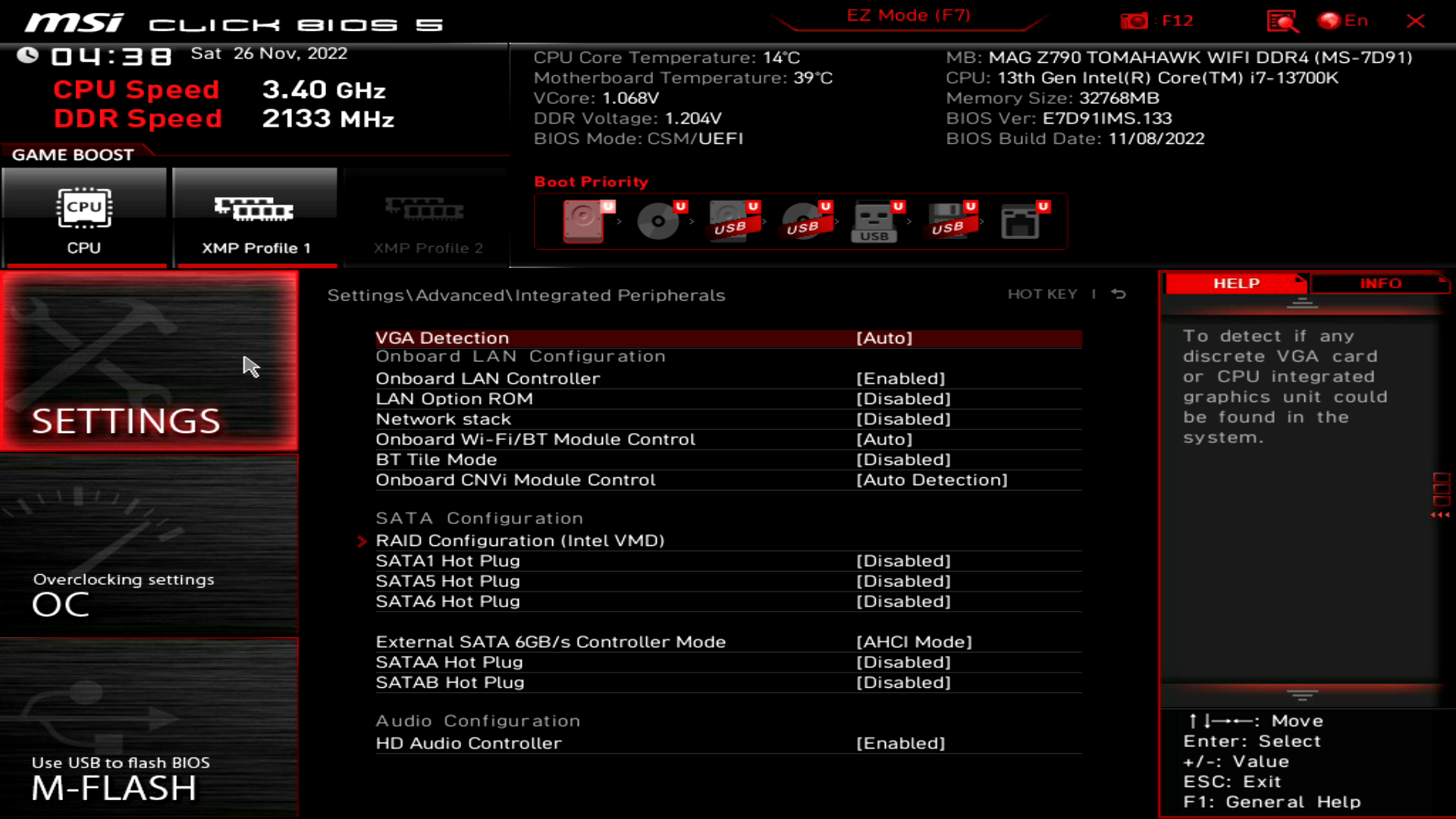Expand VGA Detection auto dropdown
Viewport: 1456px width, 819px height.
pyautogui.click(x=884, y=337)
